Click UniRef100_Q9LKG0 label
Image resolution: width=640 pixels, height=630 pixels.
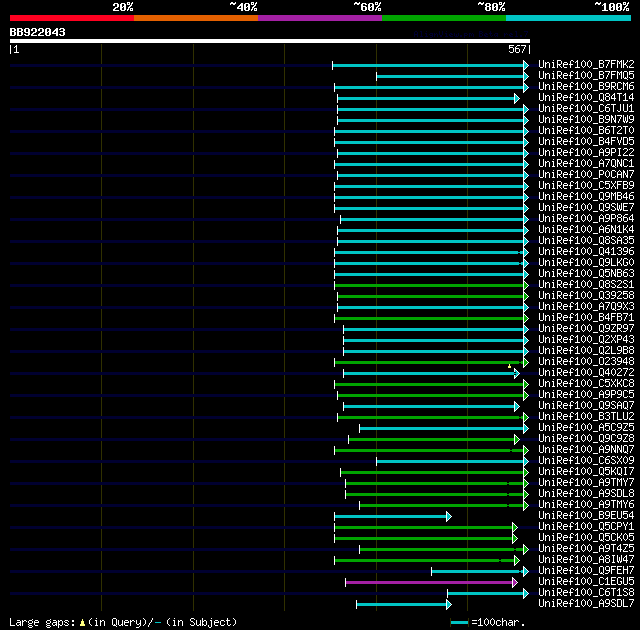pos(586,263)
